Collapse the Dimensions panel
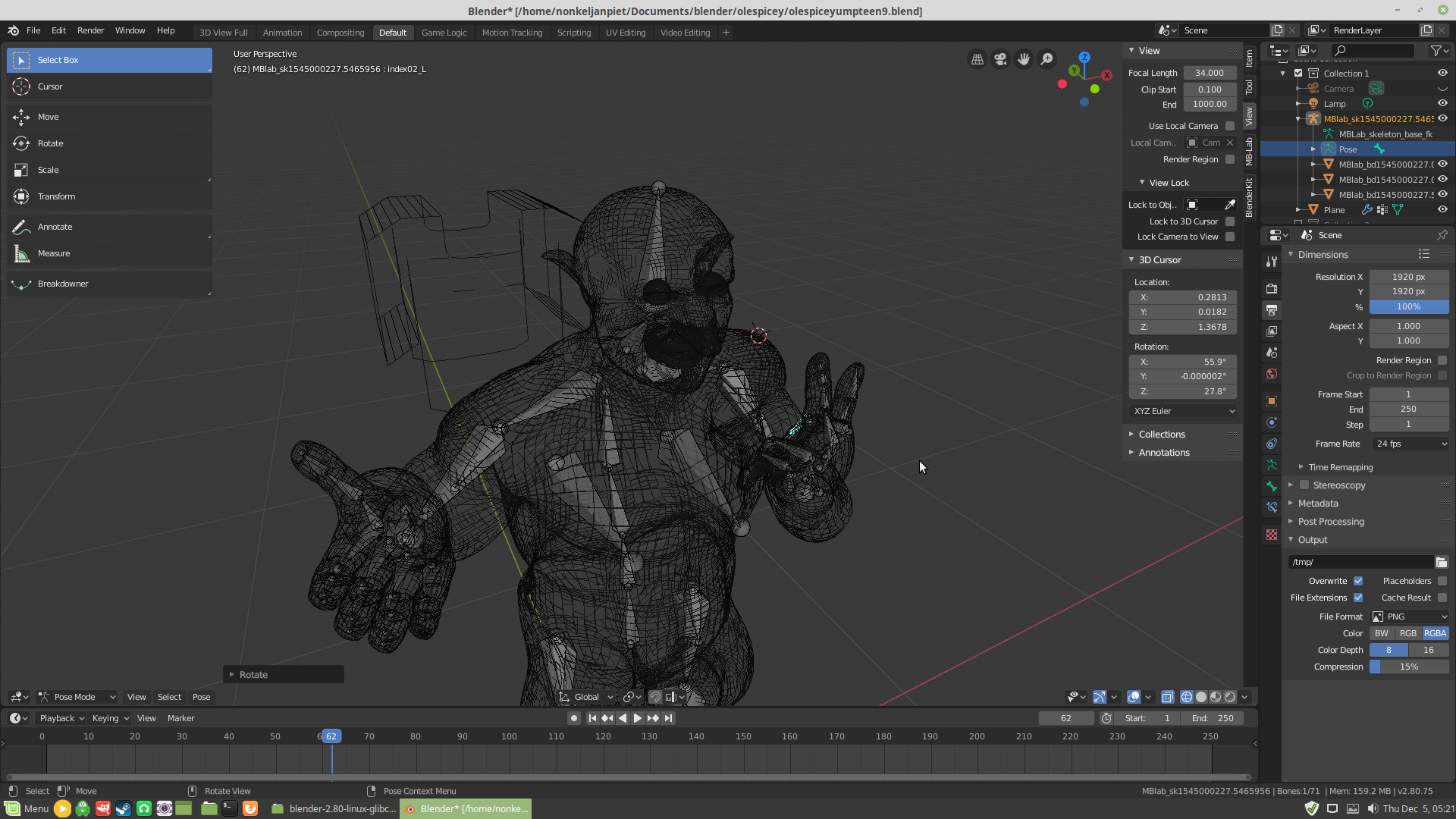The width and height of the screenshot is (1456, 819). (x=1323, y=255)
